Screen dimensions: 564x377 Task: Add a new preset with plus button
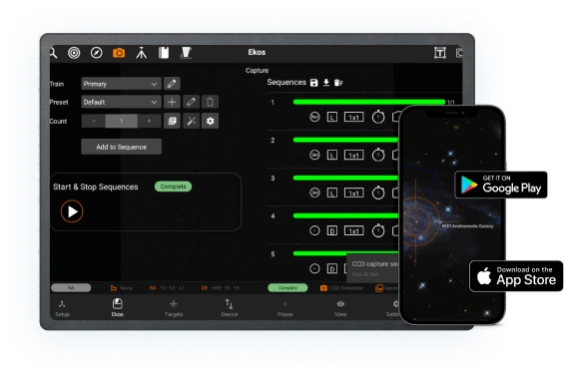click(x=172, y=102)
